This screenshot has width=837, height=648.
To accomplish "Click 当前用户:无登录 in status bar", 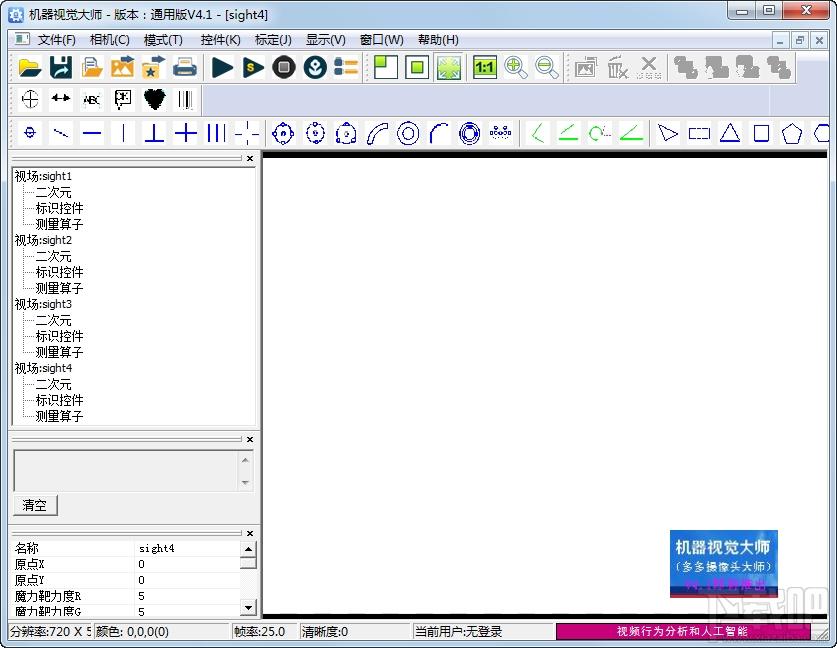I will coord(459,632).
